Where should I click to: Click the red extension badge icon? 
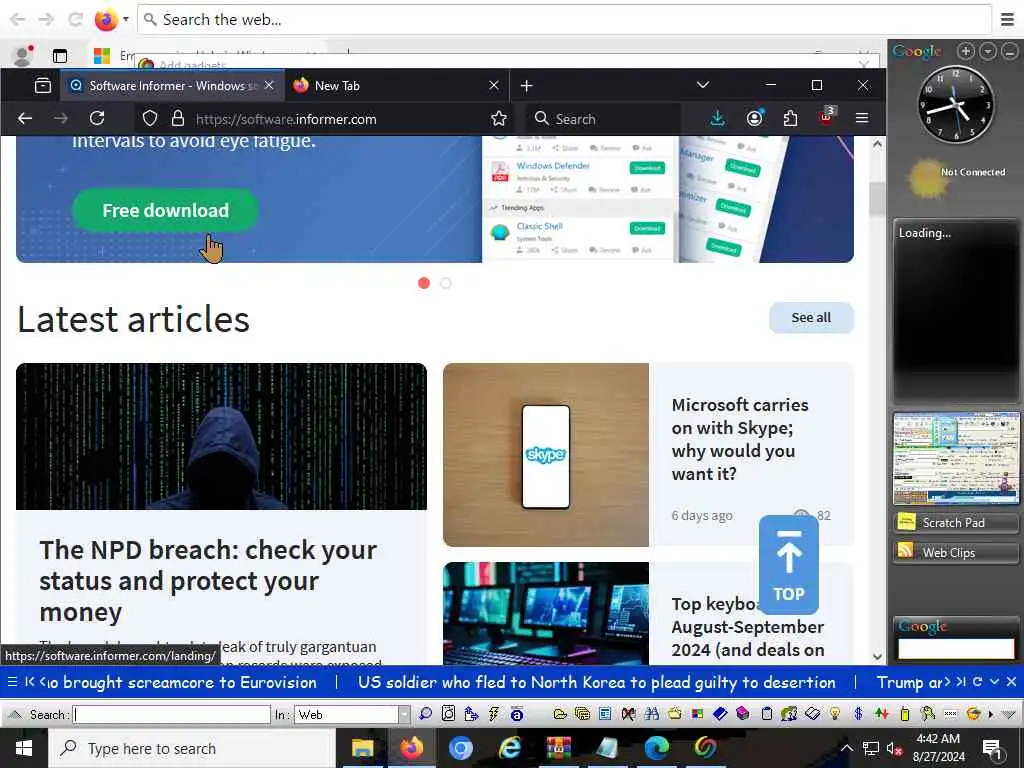tap(826, 117)
